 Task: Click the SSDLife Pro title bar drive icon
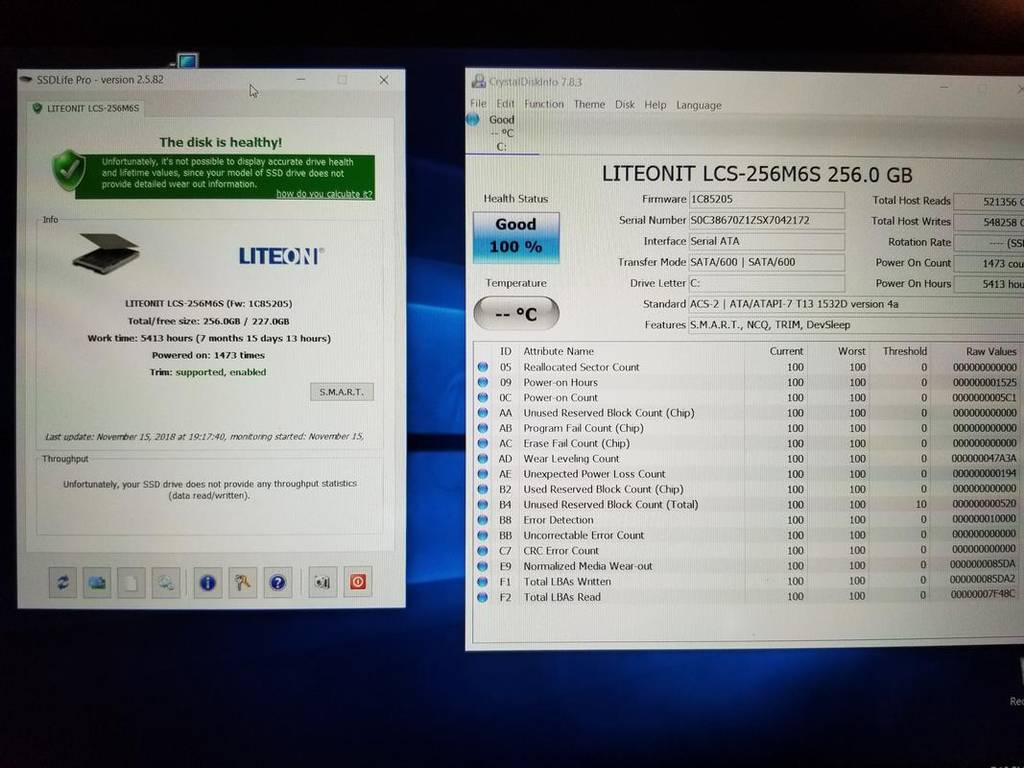point(26,80)
